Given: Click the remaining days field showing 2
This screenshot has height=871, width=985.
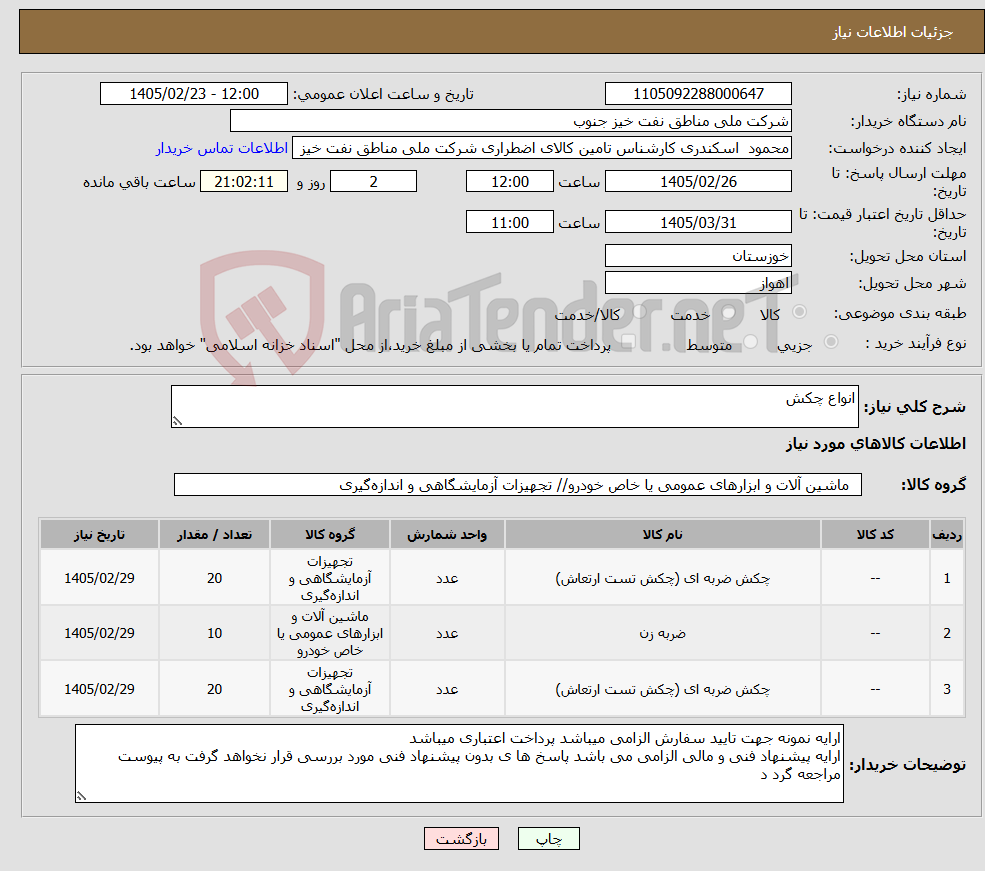Looking at the screenshot, I should point(373,181).
